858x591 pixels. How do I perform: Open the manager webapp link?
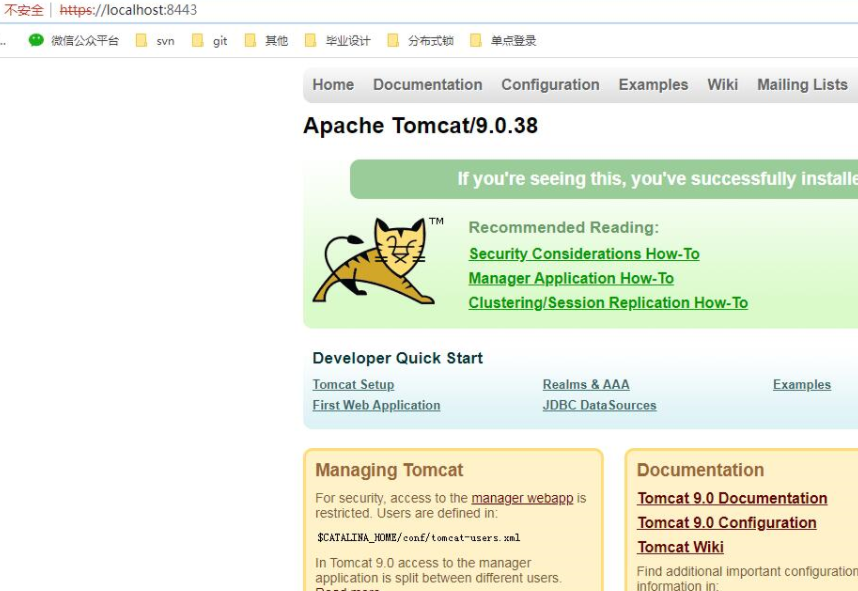[x=522, y=499]
